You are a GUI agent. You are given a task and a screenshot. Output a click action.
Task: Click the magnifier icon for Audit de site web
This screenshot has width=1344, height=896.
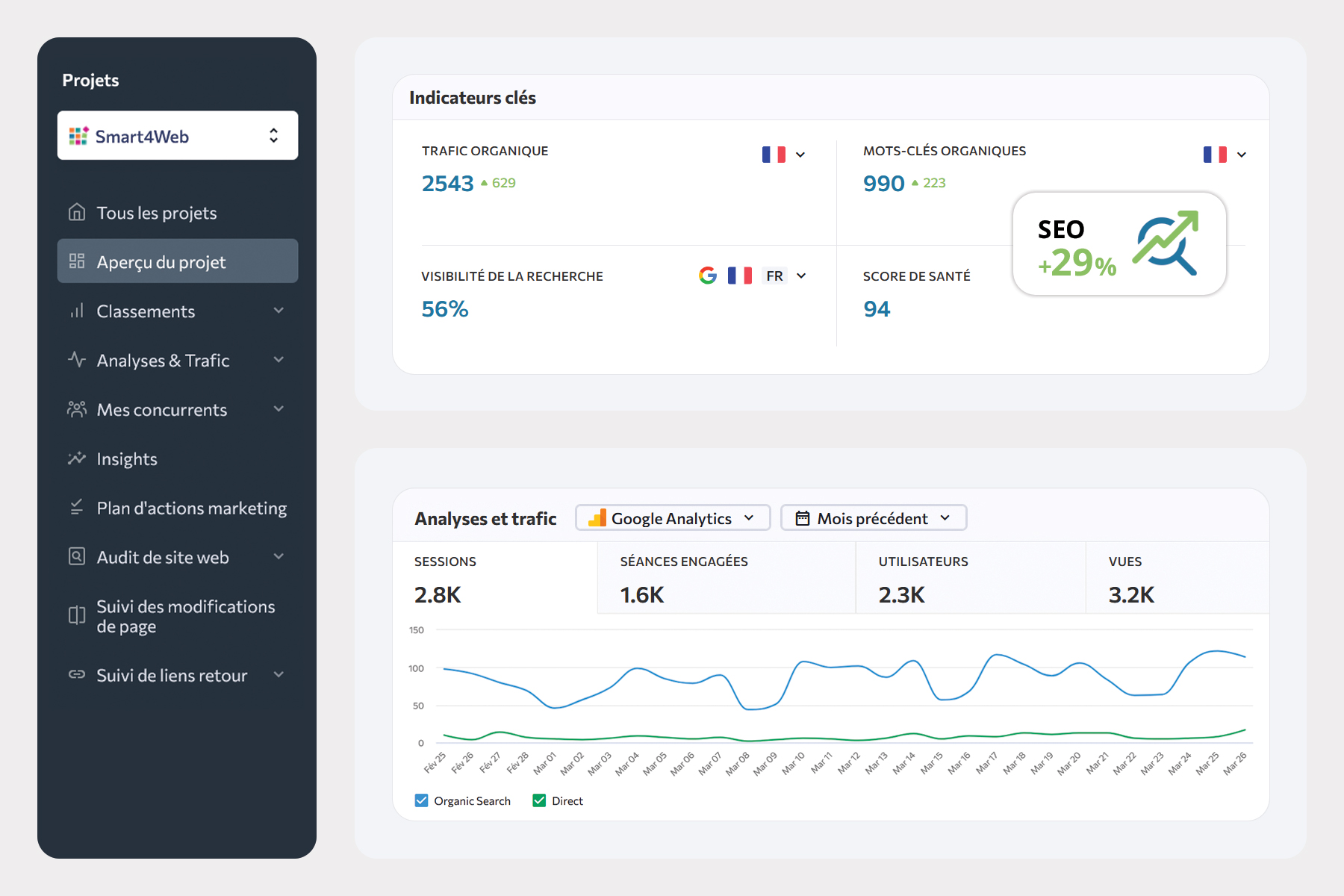77,557
